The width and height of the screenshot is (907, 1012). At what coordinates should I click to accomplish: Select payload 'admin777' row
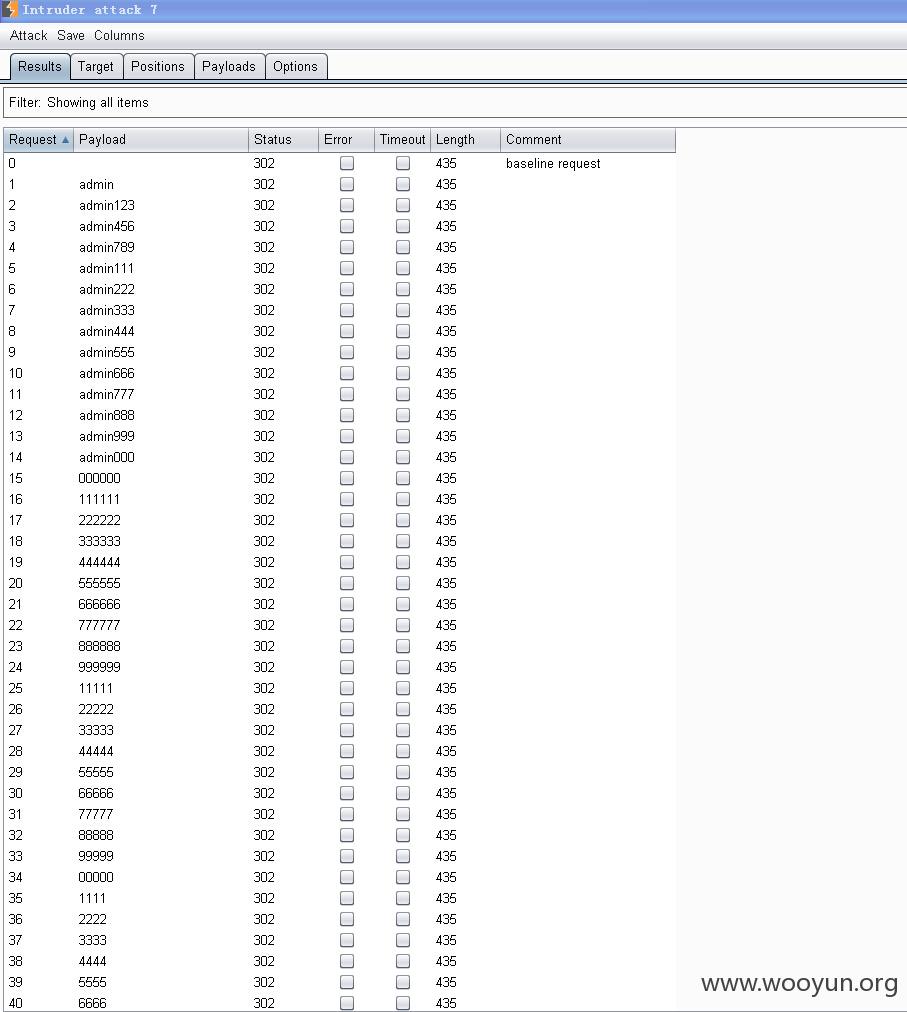coord(107,394)
